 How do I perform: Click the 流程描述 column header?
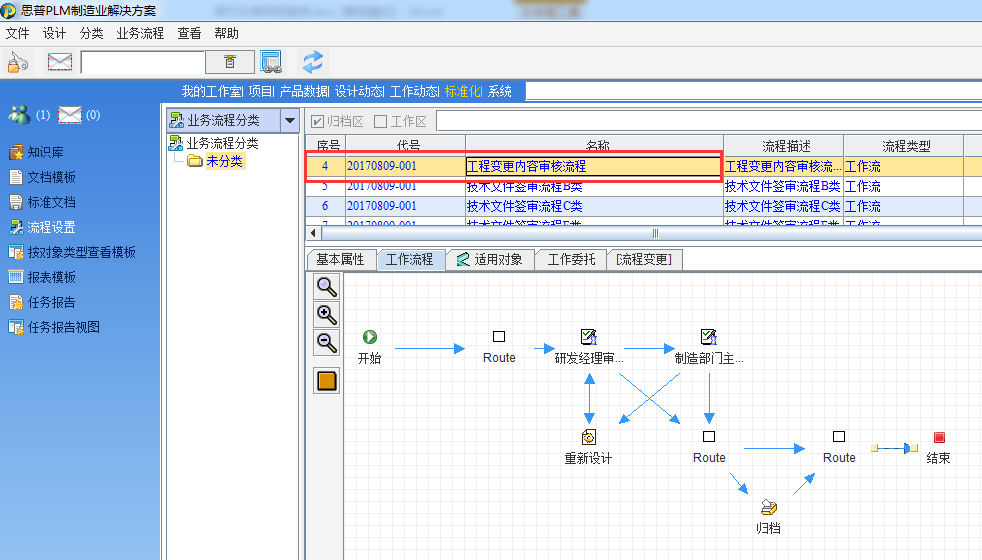click(783, 145)
